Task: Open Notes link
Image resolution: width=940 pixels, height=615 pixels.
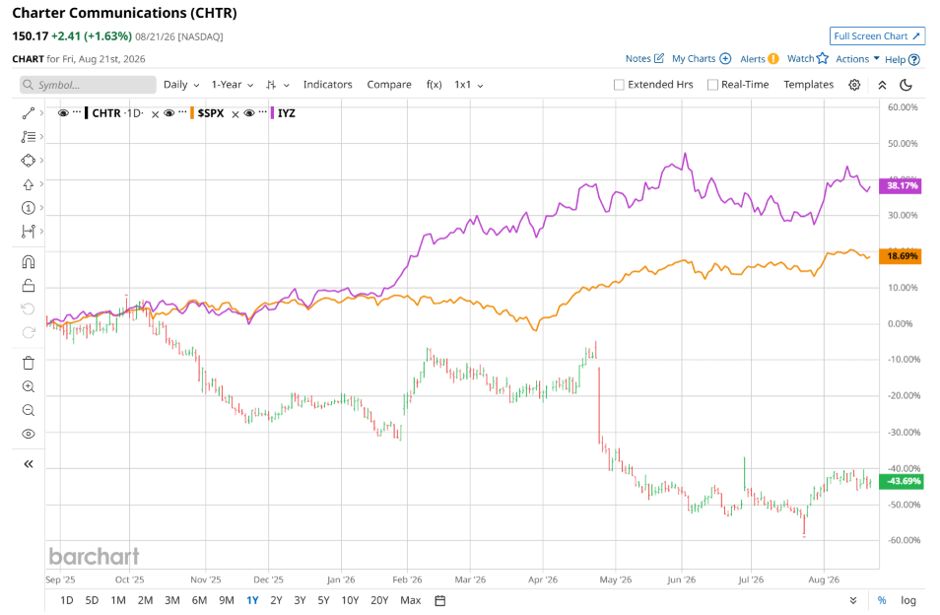Action: pos(644,59)
